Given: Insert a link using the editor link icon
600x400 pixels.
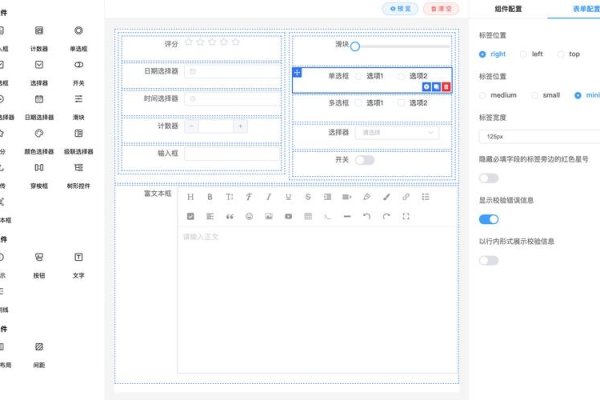Looking at the screenshot, I should (x=405, y=197).
